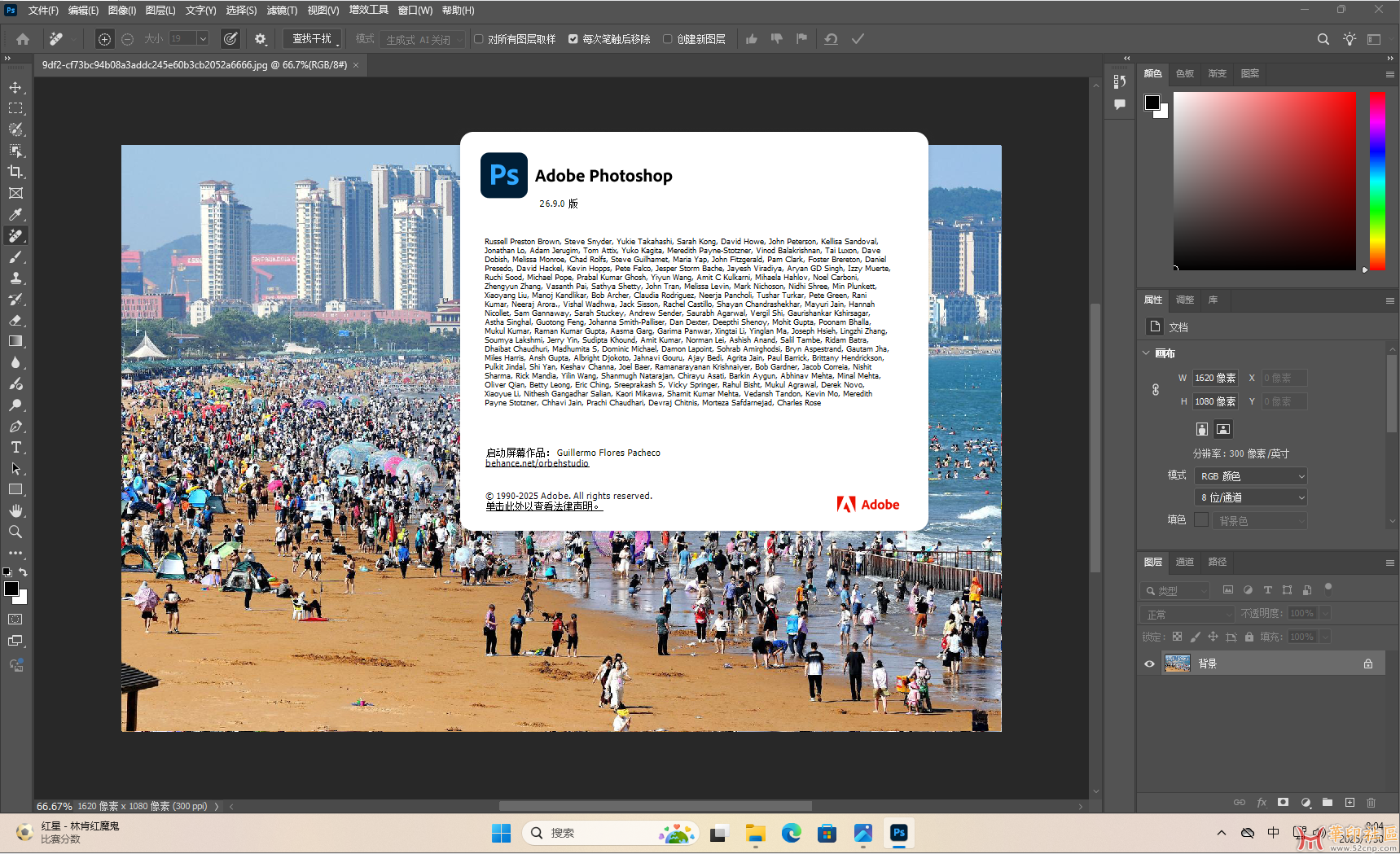Click the hue slider strip in Color panel
This screenshot has width=1400, height=854.
(1377, 181)
